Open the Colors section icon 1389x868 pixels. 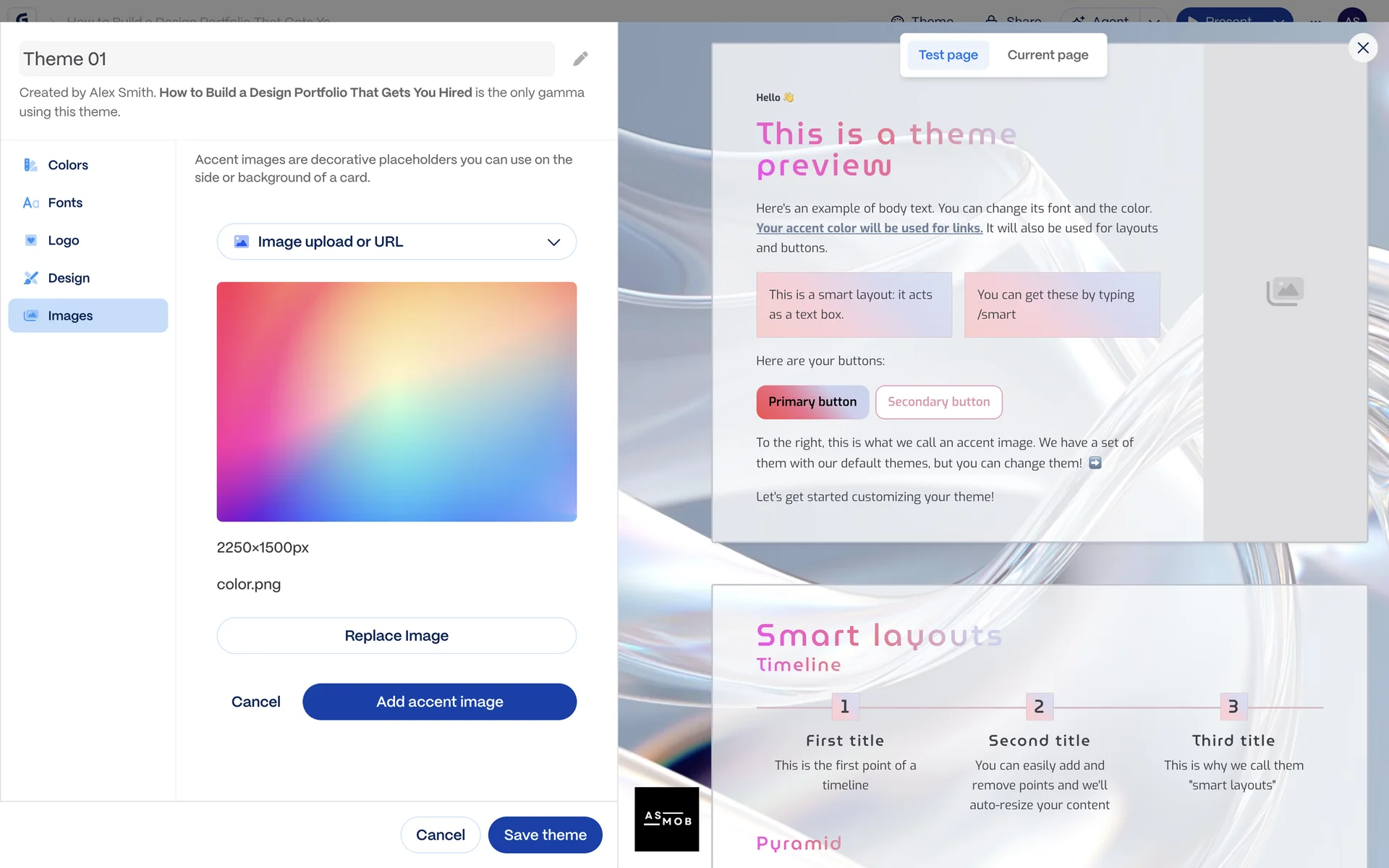(30, 165)
